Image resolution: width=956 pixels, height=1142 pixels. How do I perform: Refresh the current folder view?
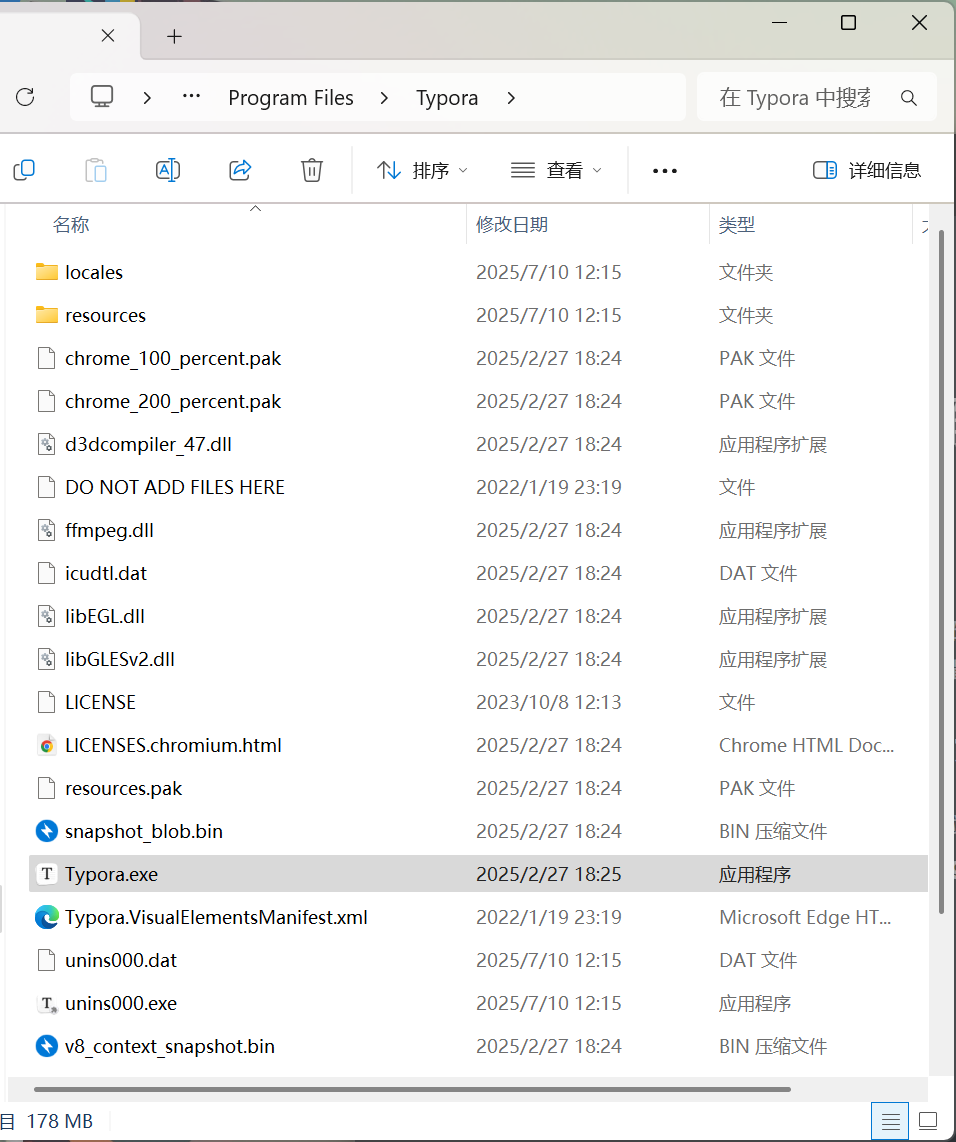(x=26, y=97)
